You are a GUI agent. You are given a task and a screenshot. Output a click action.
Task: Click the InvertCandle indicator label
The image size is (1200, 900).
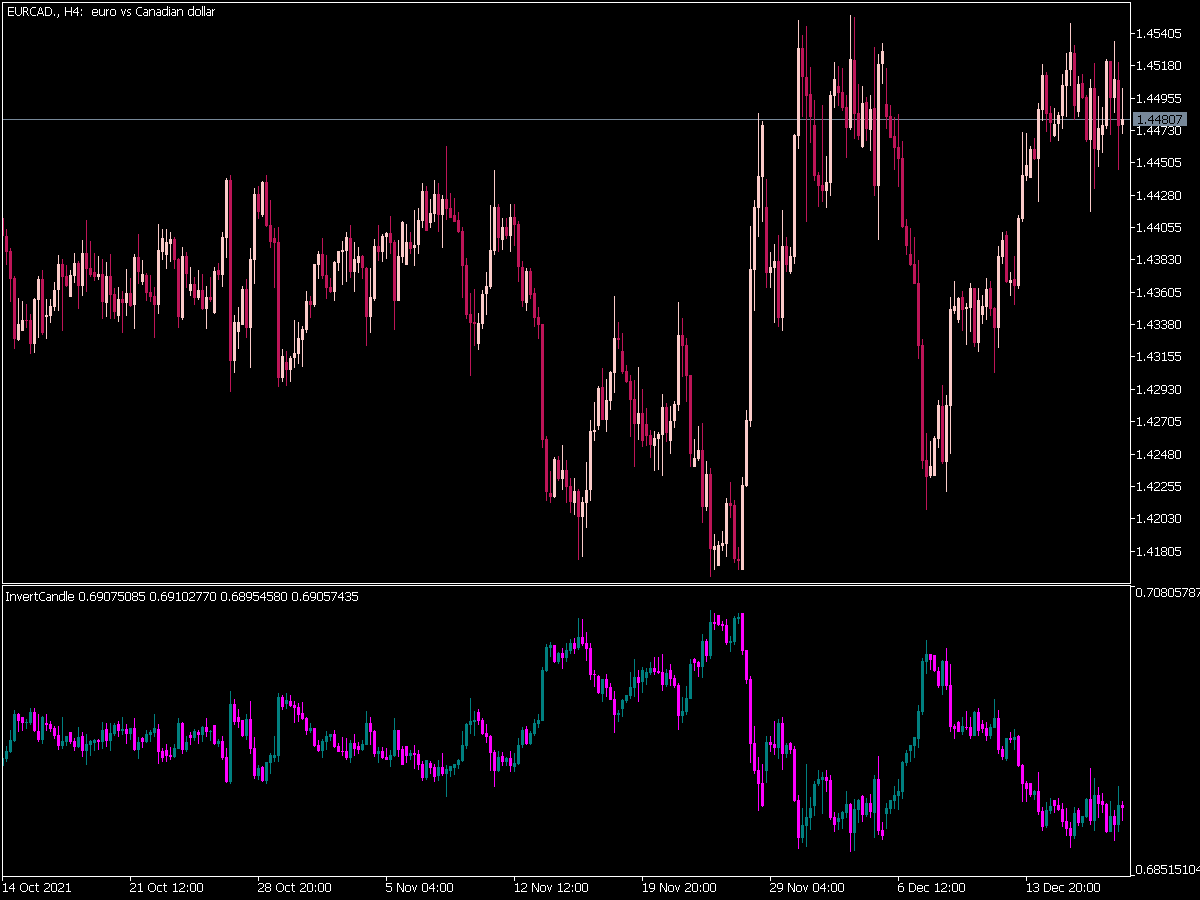(182, 597)
